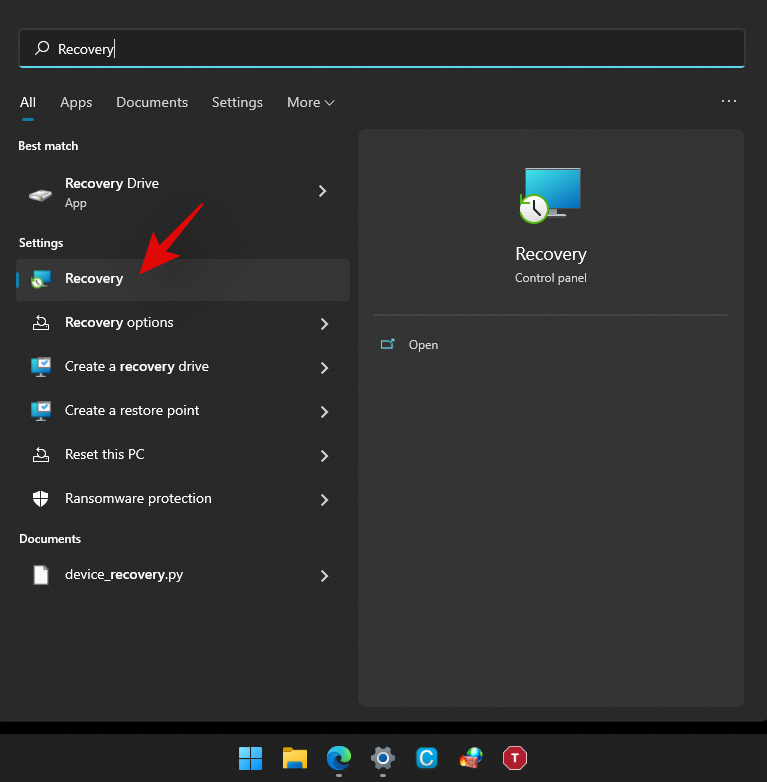The height and width of the screenshot is (782, 767).
Task: Launch Microsoft Edge from the taskbar
Action: click(338, 758)
